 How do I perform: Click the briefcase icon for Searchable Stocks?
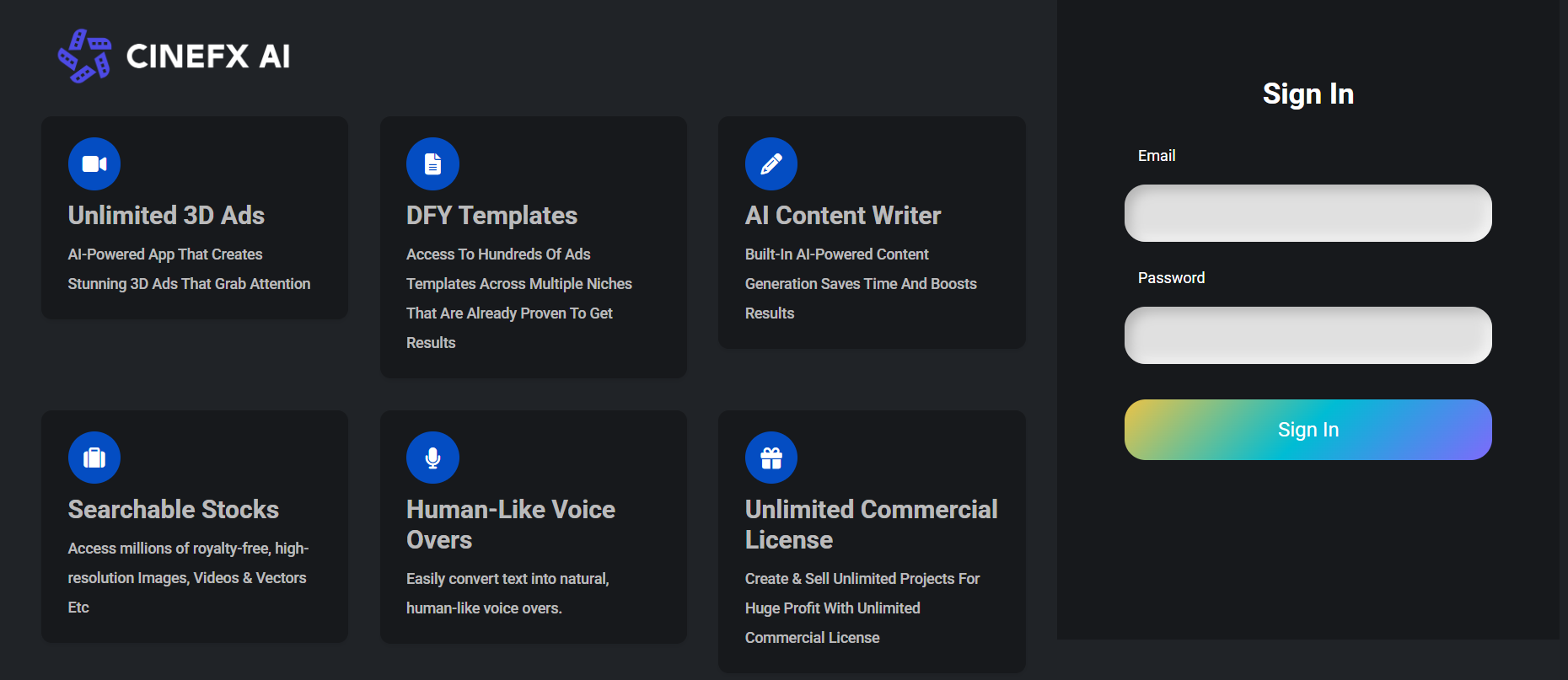94,458
